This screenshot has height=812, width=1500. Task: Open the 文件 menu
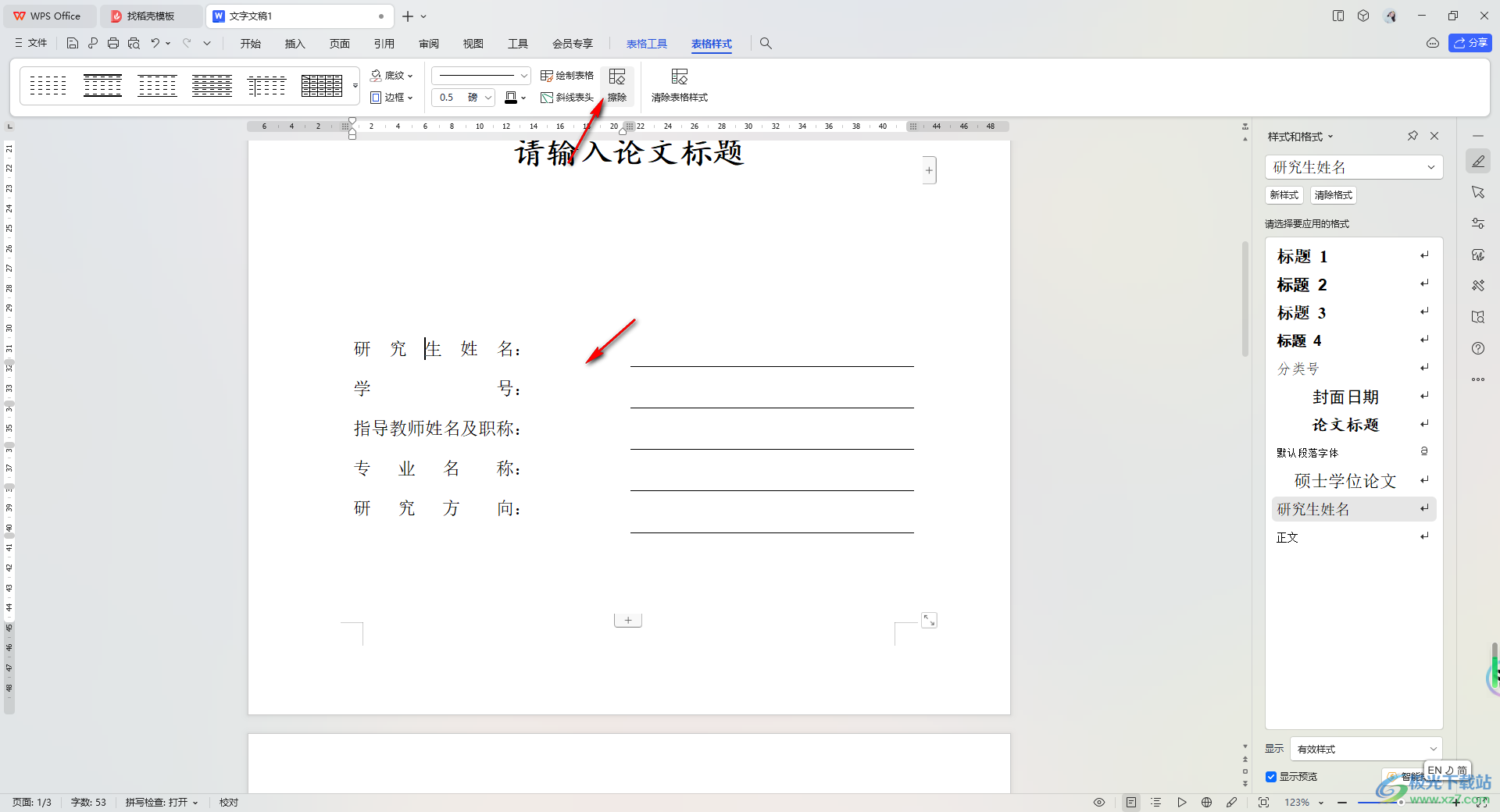click(x=31, y=44)
